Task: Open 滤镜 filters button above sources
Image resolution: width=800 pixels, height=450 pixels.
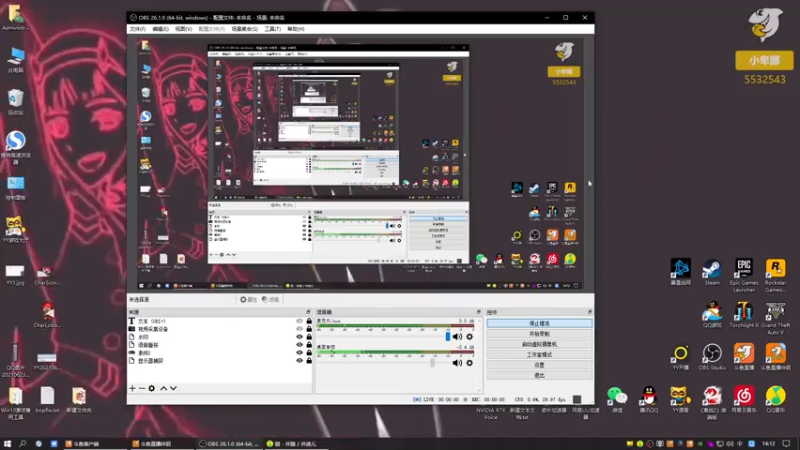Action: (x=270, y=299)
